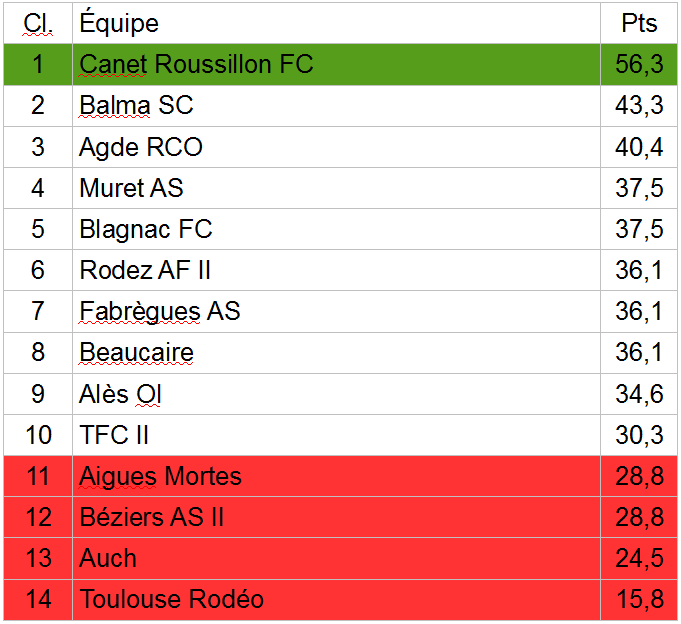Select the Toulouse Rodéo team cell
The image size is (681, 624).
171,599
